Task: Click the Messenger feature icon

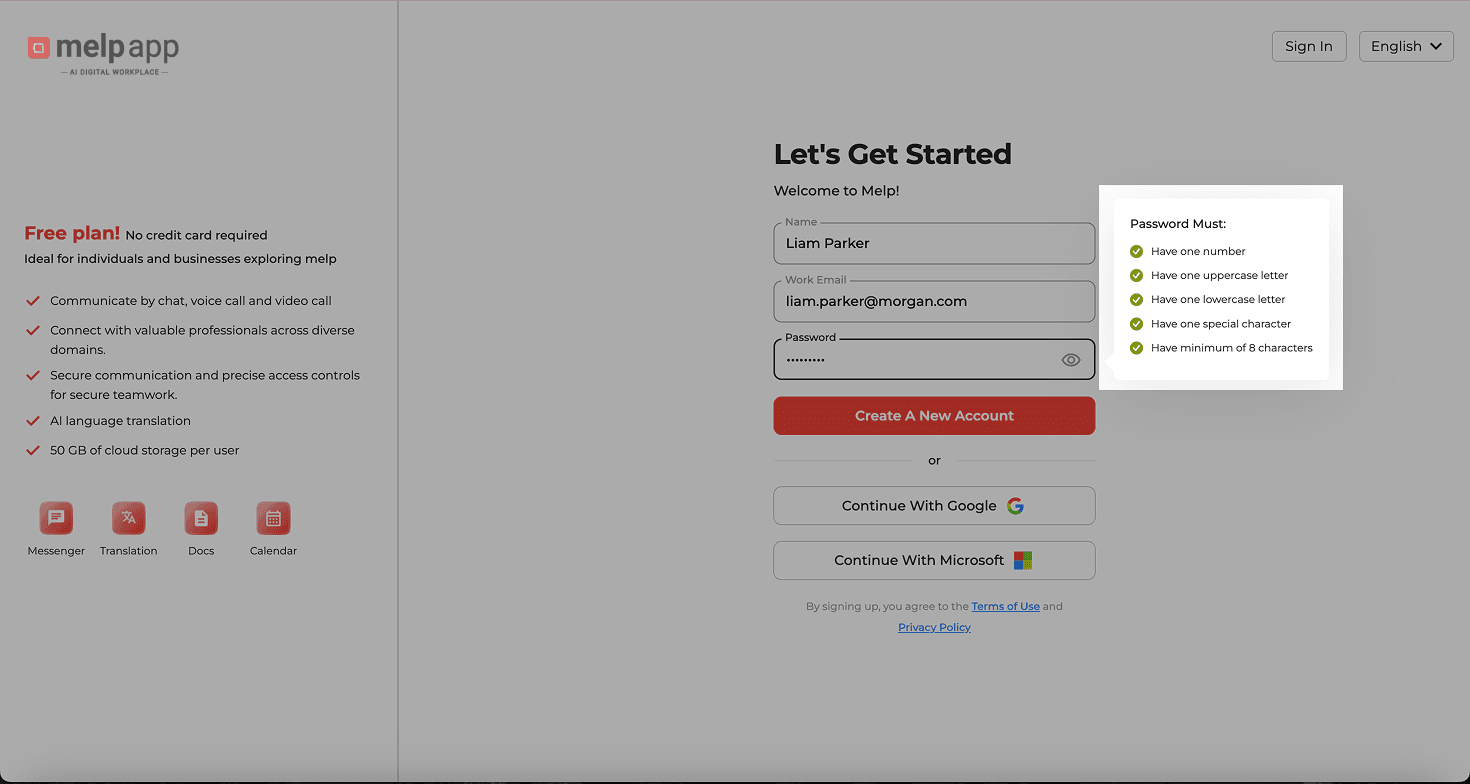Action: [56, 518]
